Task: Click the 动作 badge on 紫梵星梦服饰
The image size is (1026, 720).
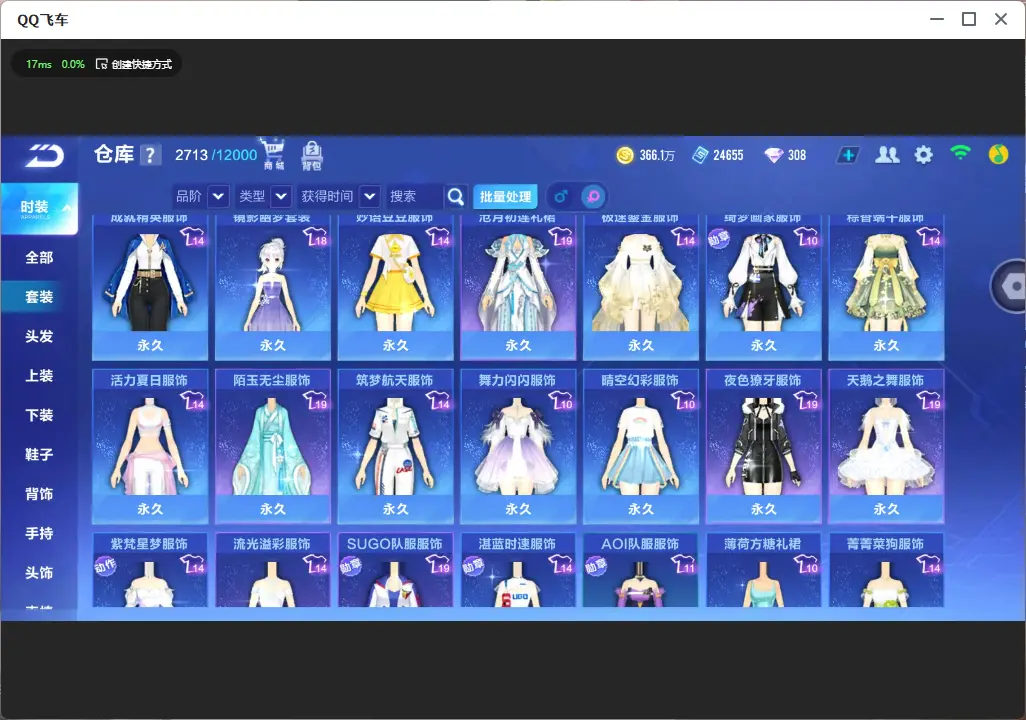Action: click(x=105, y=565)
